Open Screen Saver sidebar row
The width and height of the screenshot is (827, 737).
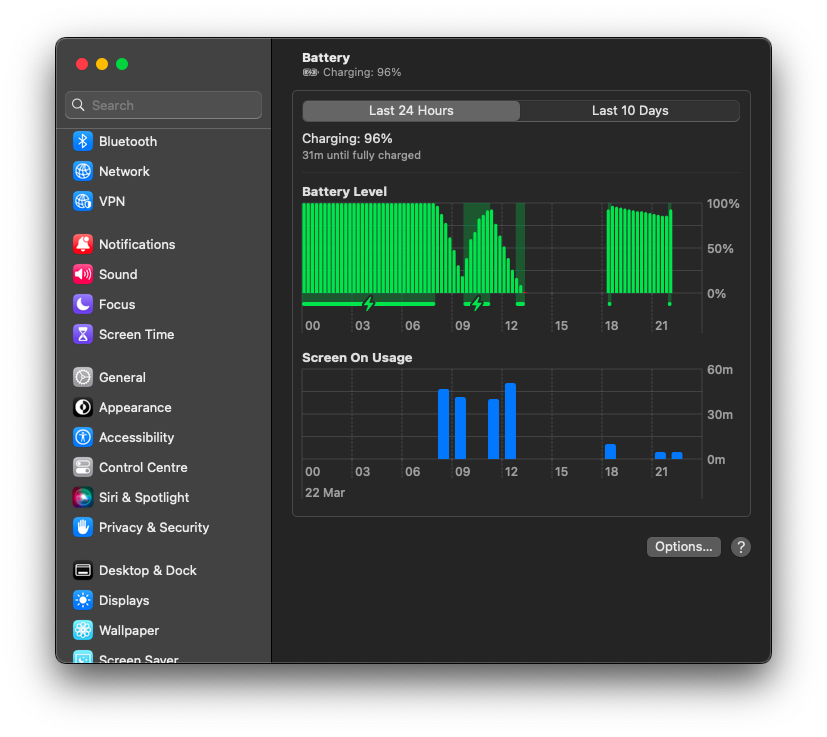[164, 658]
